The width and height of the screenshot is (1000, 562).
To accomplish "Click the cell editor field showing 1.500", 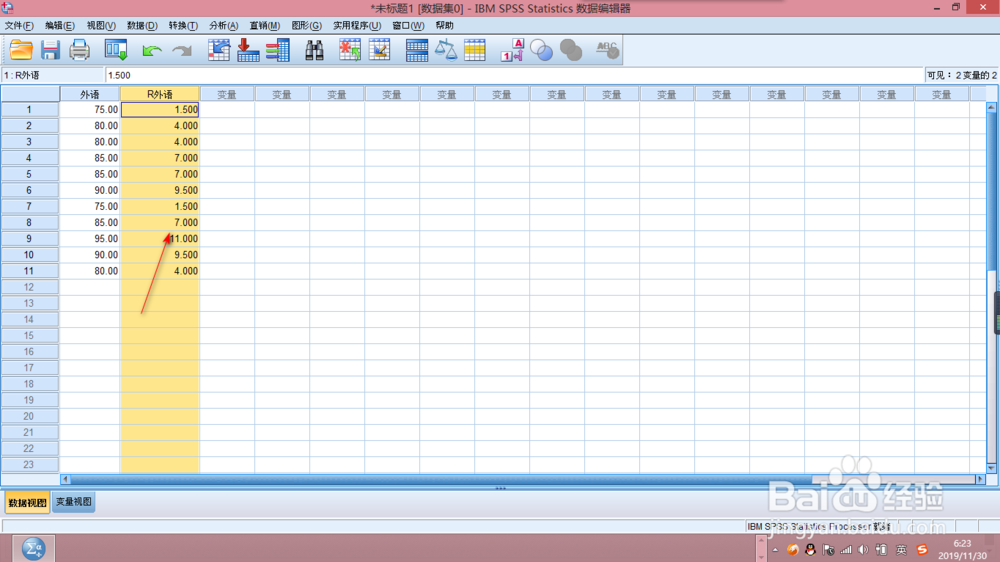I will coord(515,75).
